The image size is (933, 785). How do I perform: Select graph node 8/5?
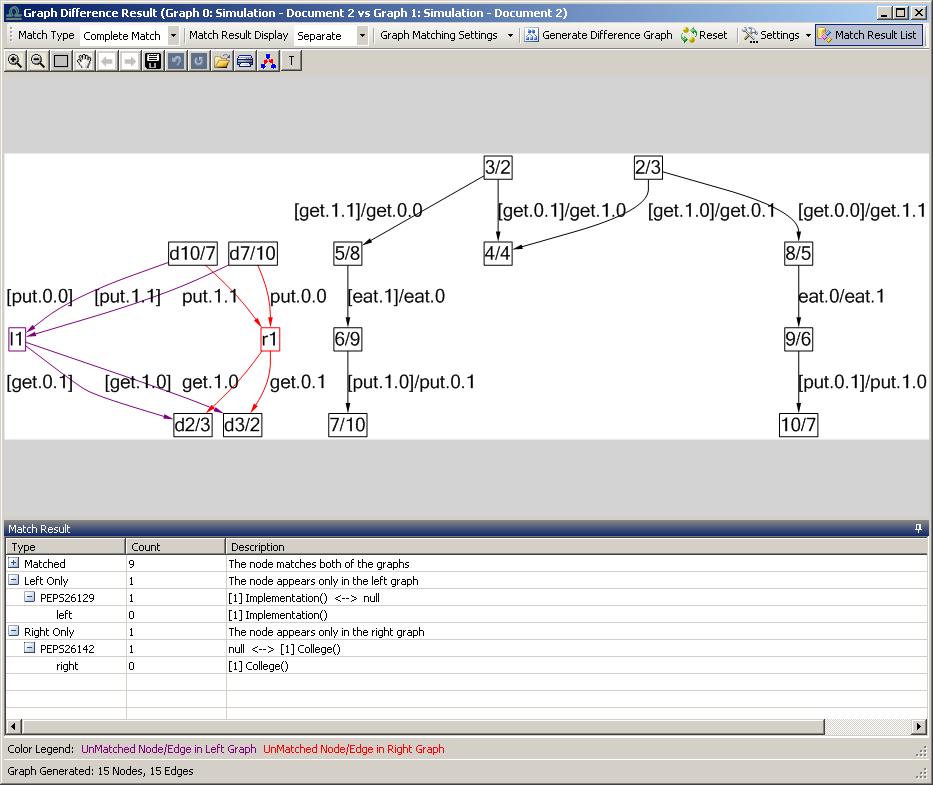pos(798,253)
